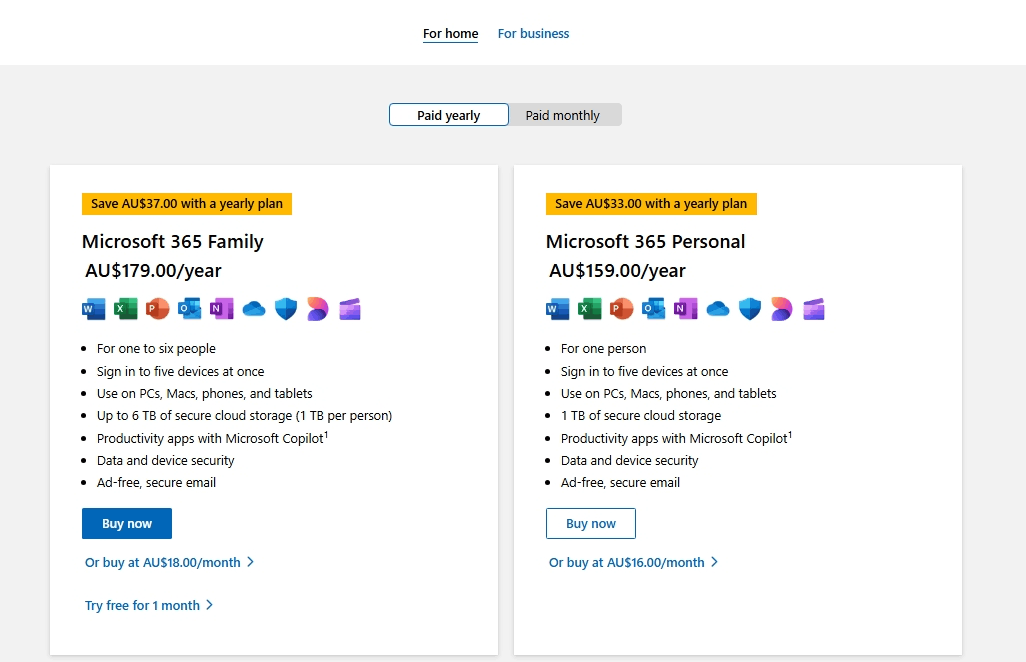
Task: Click the Excel icon in Personal plan
Action: click(x=590, y=309)
